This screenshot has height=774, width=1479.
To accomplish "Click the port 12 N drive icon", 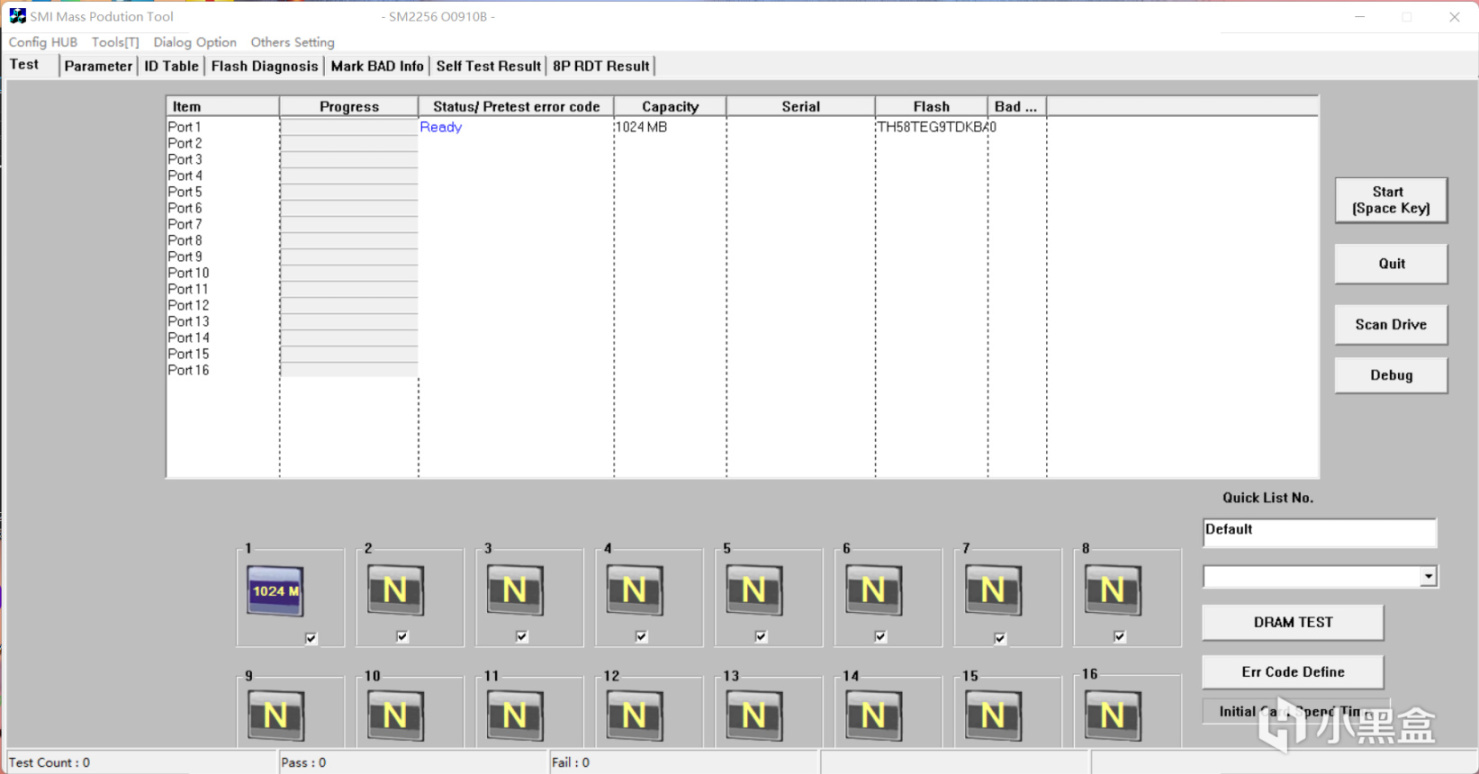I will pos(634,717).
